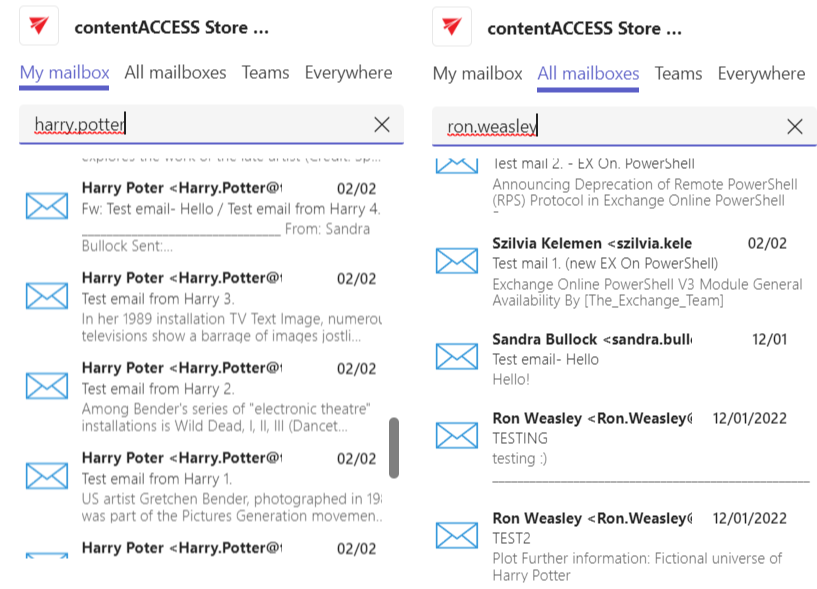Click the contentACCESS logo in right panel
Image resolution: width=817 pixels, height=589 pixels.
click(452, 27)
